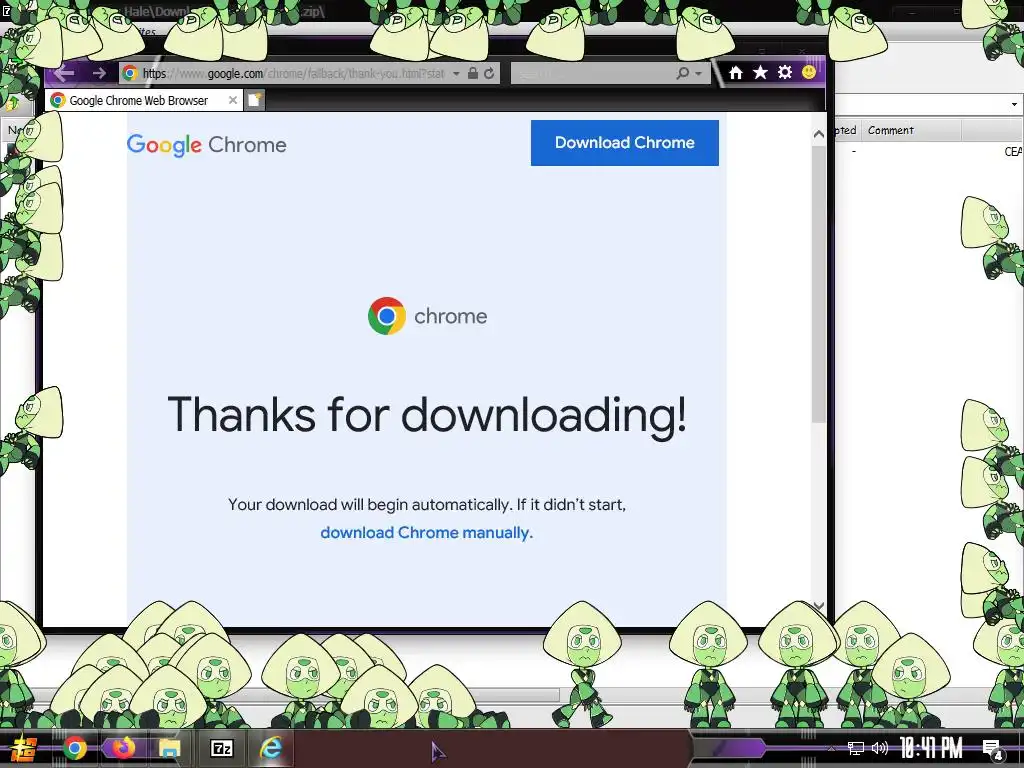The height and width of the screenshot is (768, 1024).
Task: Open the path dropdown in 7-Zip window
Action: click(x=1014, y=104)
